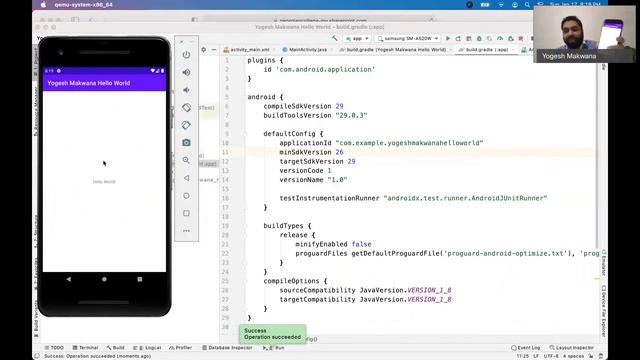Run the app with the green play icon
Image resolution: width=640 pixels, height=360 pixels.
[448, 38]
